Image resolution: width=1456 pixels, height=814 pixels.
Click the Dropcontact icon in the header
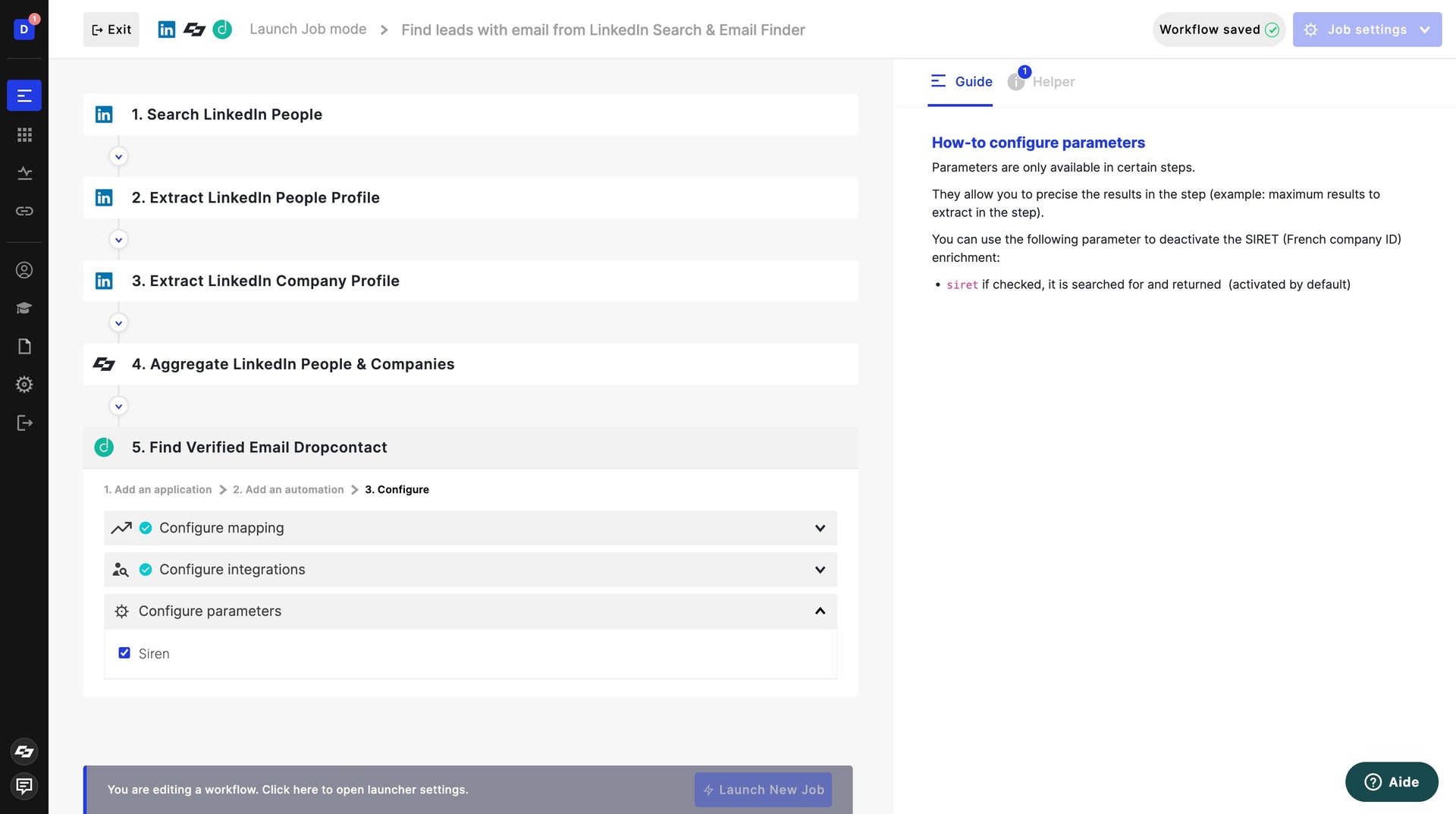(222, 30)
